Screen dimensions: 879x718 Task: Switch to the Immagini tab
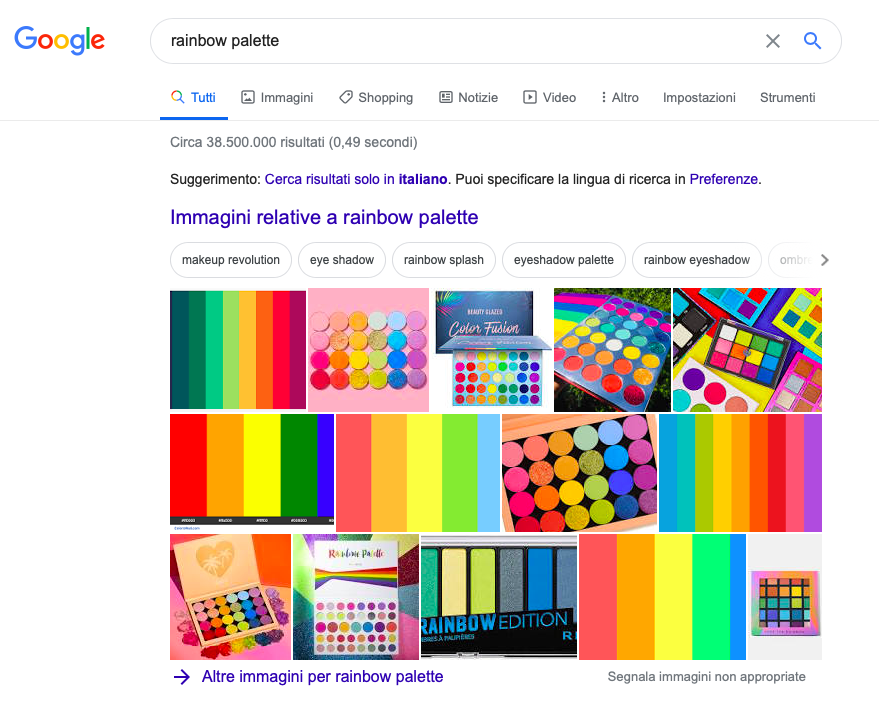(x=277, y=97)
